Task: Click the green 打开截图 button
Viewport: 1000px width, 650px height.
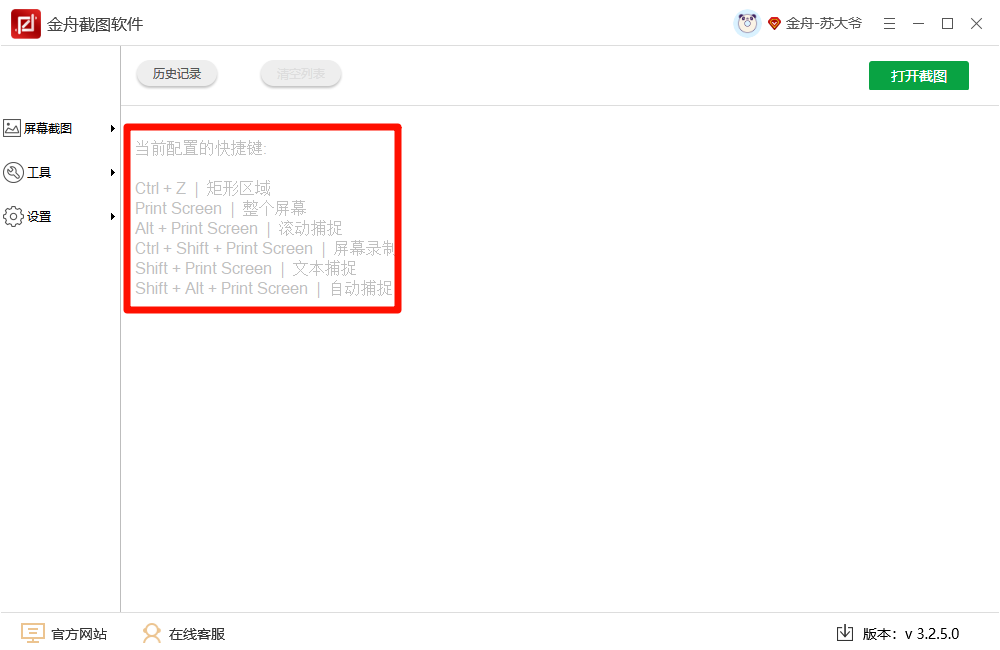Action: 918,76
